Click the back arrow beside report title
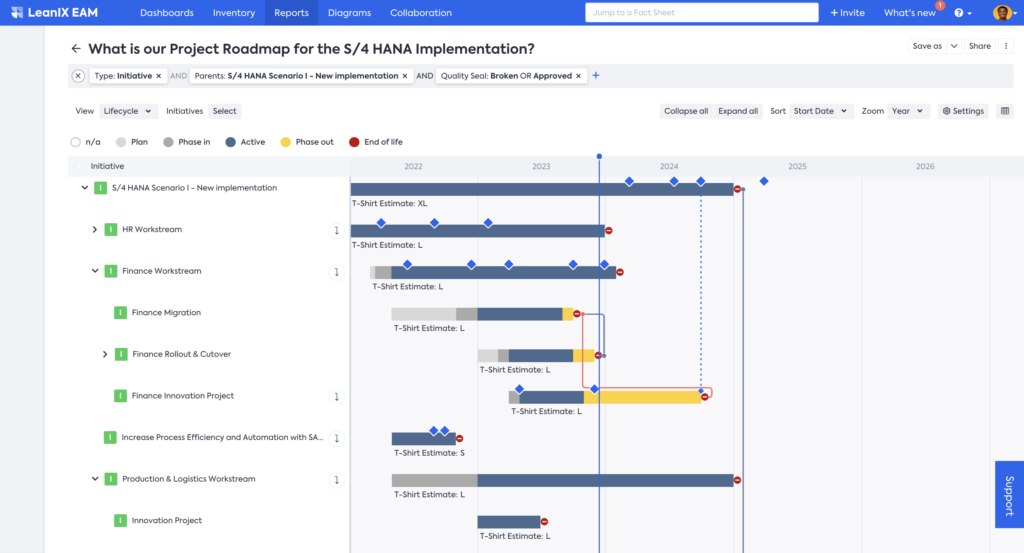Viewport: 1024px width, 553px height. click(x=76, y=48)
